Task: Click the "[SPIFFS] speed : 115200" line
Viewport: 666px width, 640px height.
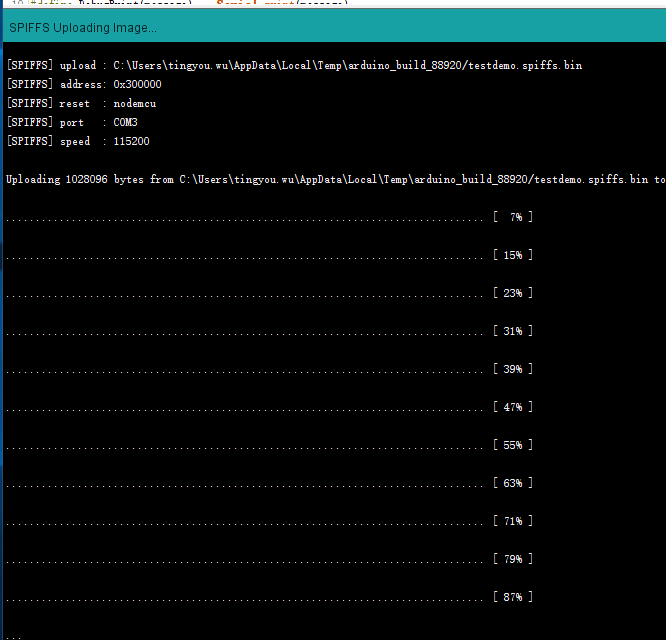Action: pyautogui.click(x=78, y=141)
